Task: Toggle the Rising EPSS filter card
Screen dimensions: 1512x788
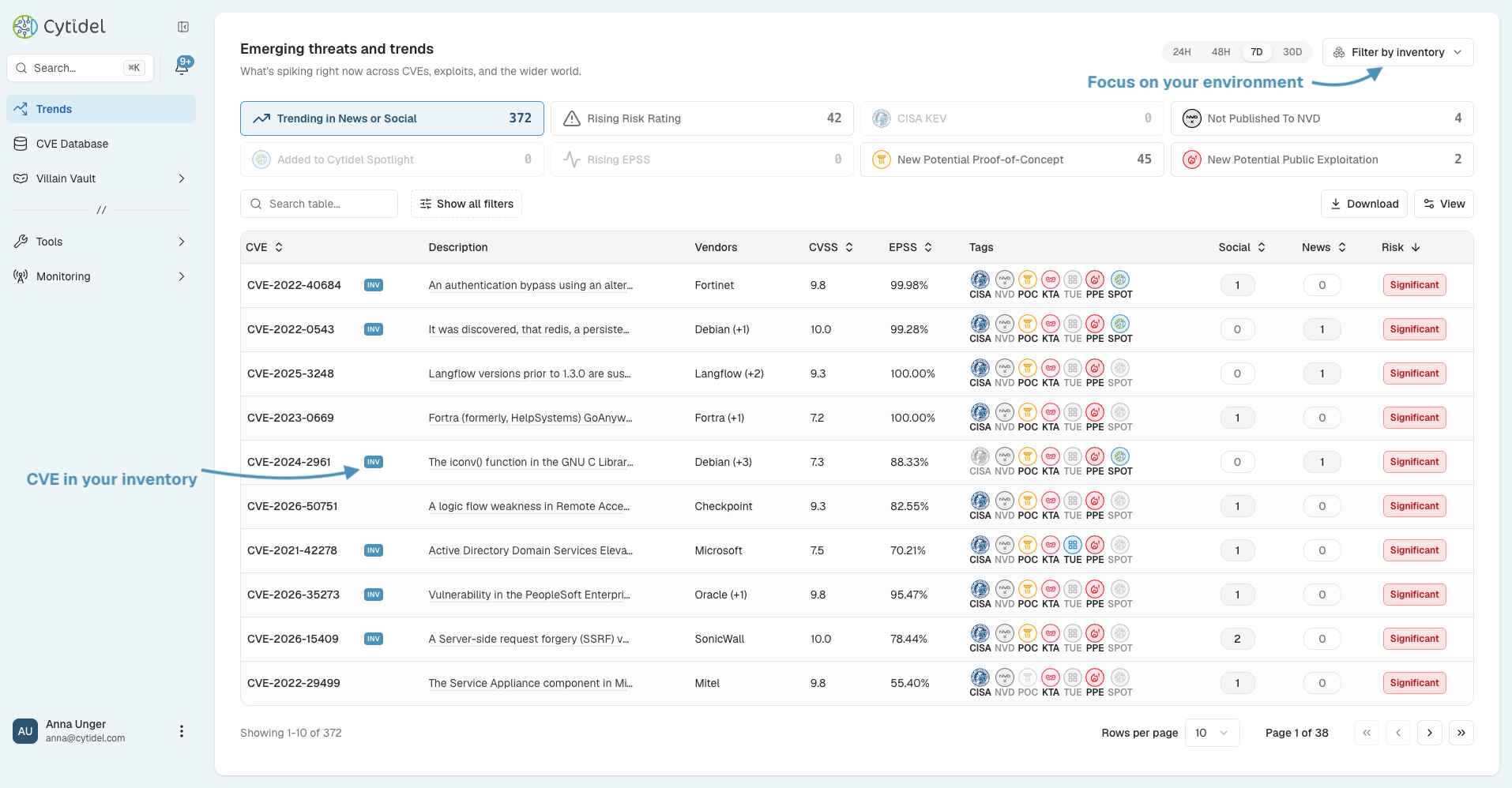Action: coord(701,159)
